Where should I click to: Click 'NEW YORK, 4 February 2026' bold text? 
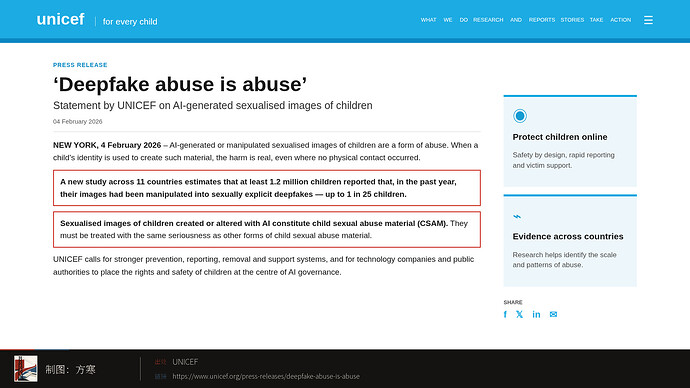107,145
